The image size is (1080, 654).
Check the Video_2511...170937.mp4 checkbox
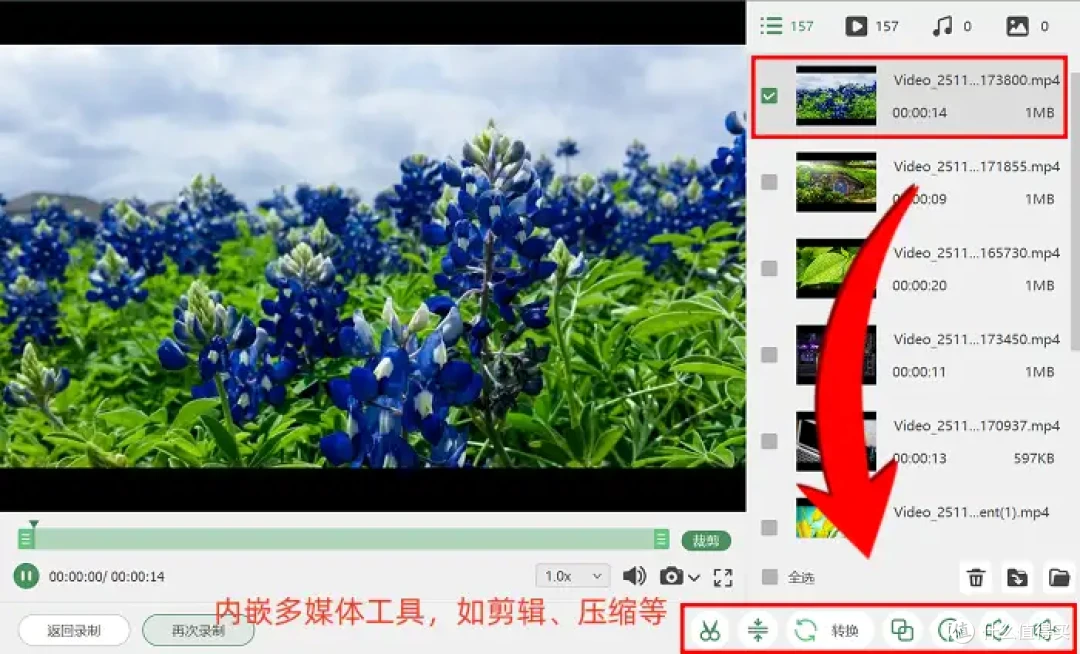(x=769, y=441)
